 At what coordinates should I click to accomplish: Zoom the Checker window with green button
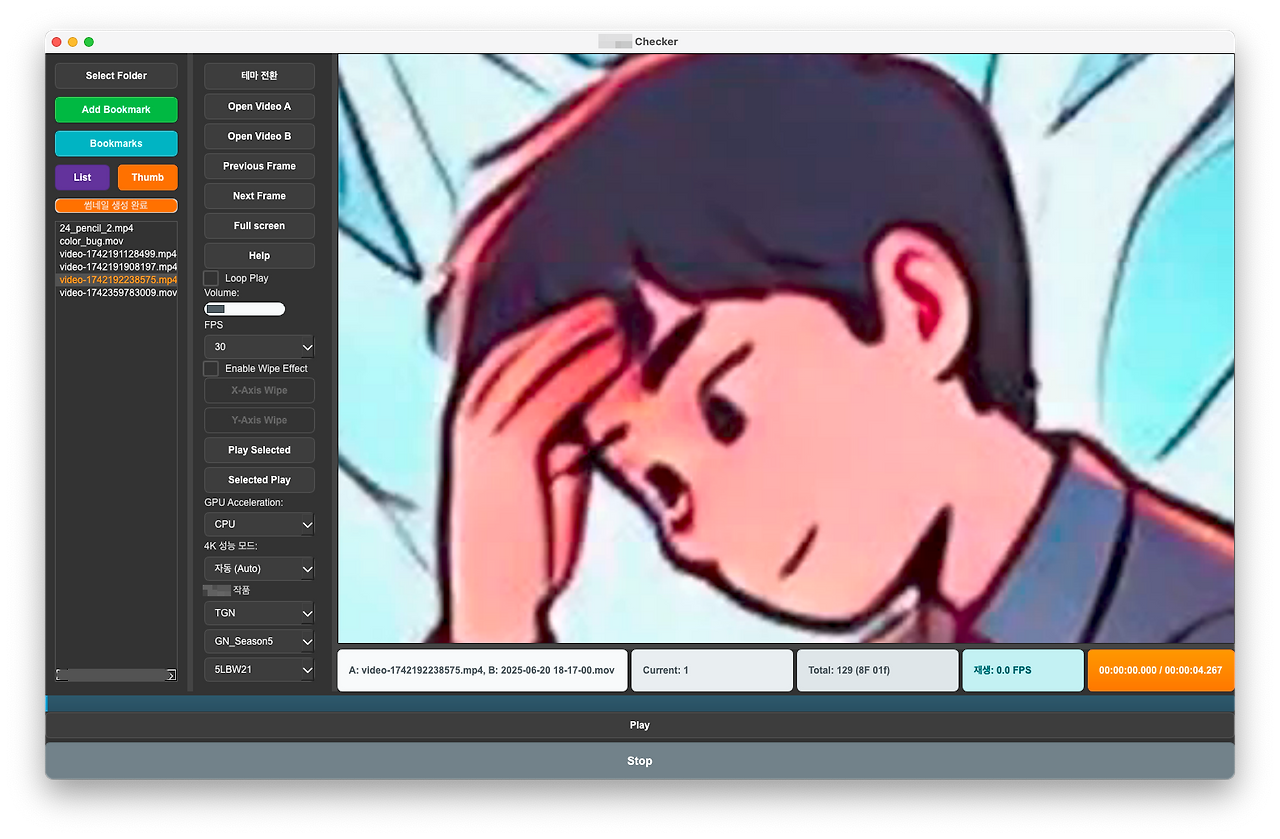click(89, 42)
